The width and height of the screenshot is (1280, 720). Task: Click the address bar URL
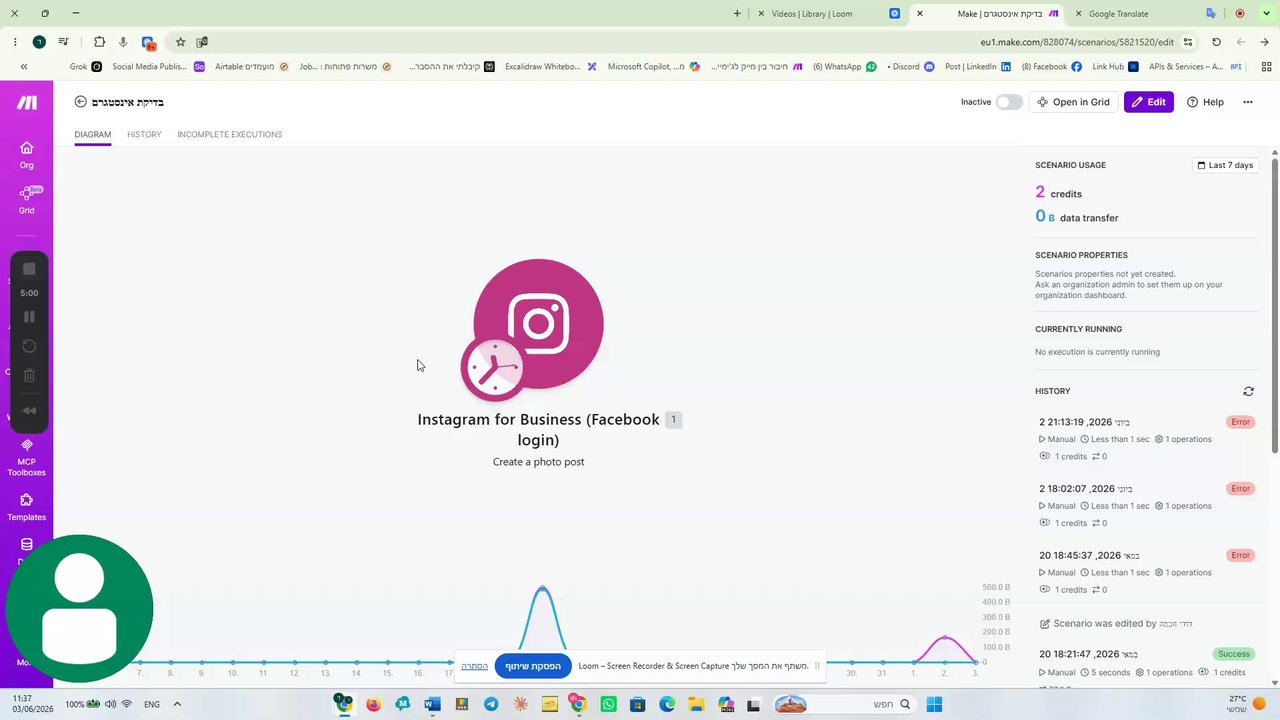click(1077, 42)
